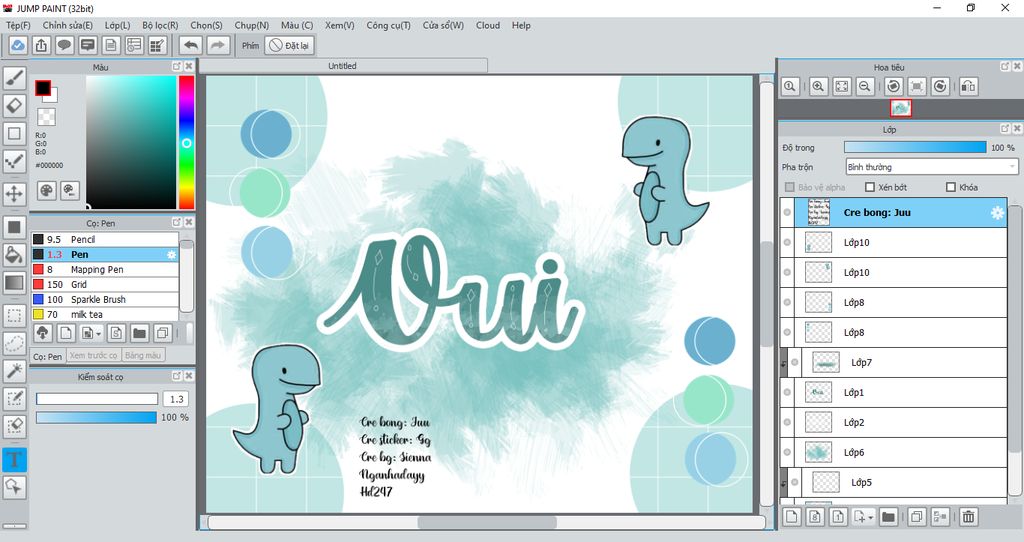This screenshot has width=1024, height=542.
Task: Click the export share icon in toolbar
Action: (41, 45)
